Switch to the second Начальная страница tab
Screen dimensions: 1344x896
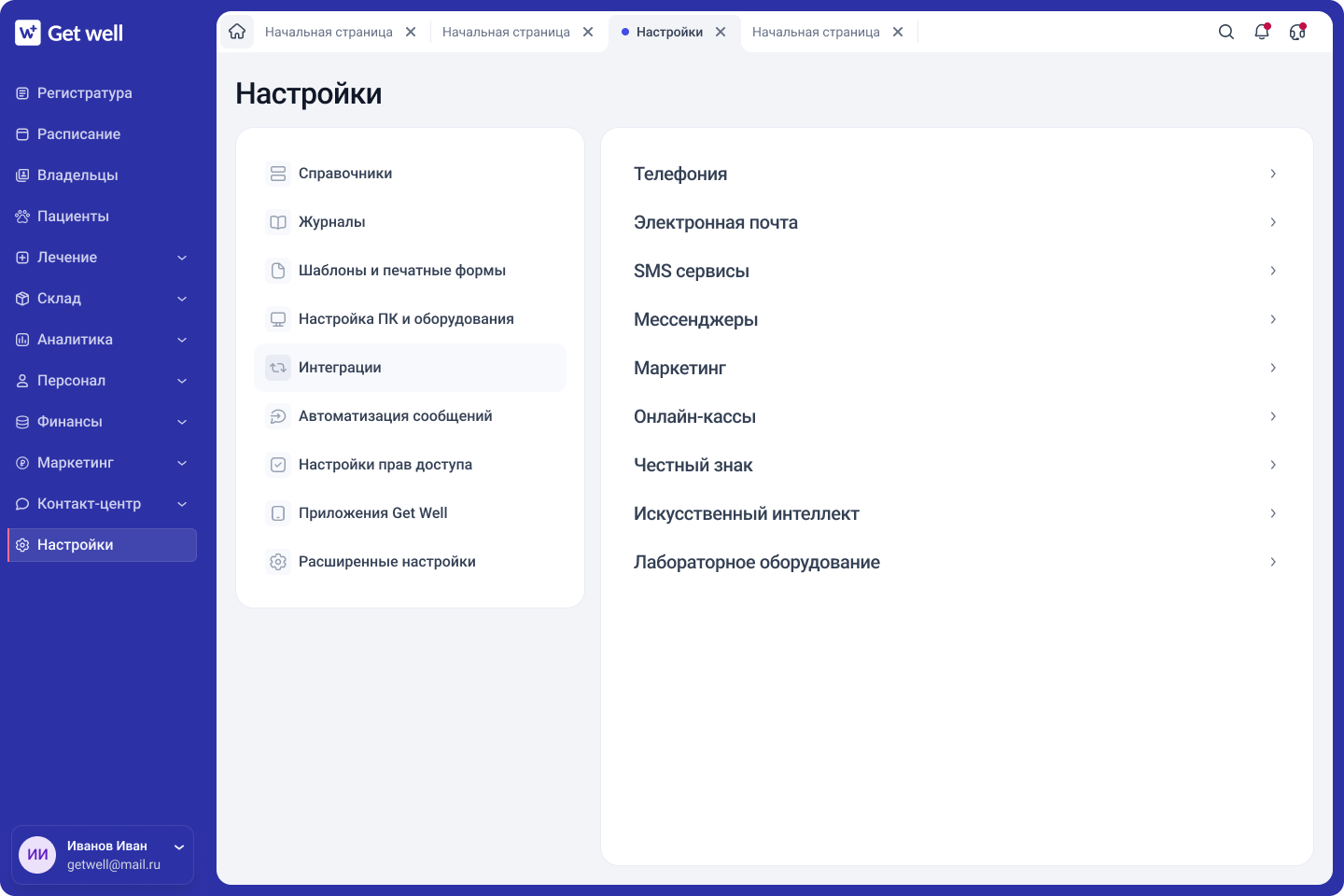506,32
